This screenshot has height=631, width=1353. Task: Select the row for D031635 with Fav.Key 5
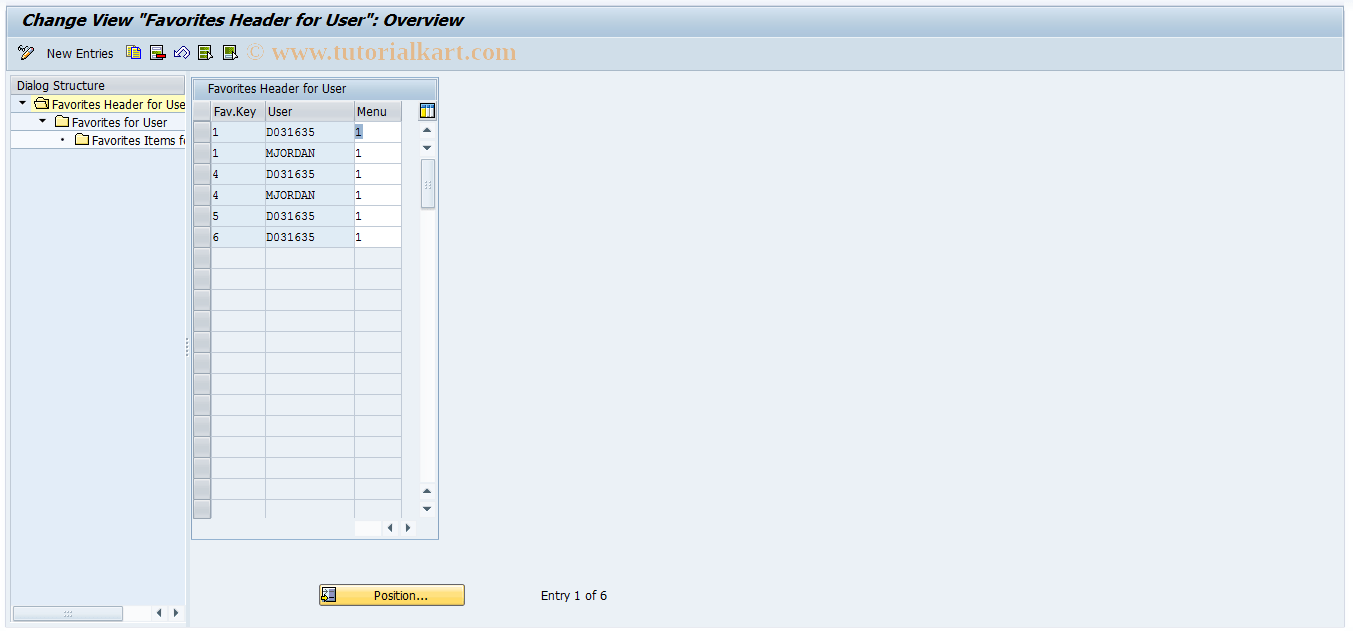point(202,215)
